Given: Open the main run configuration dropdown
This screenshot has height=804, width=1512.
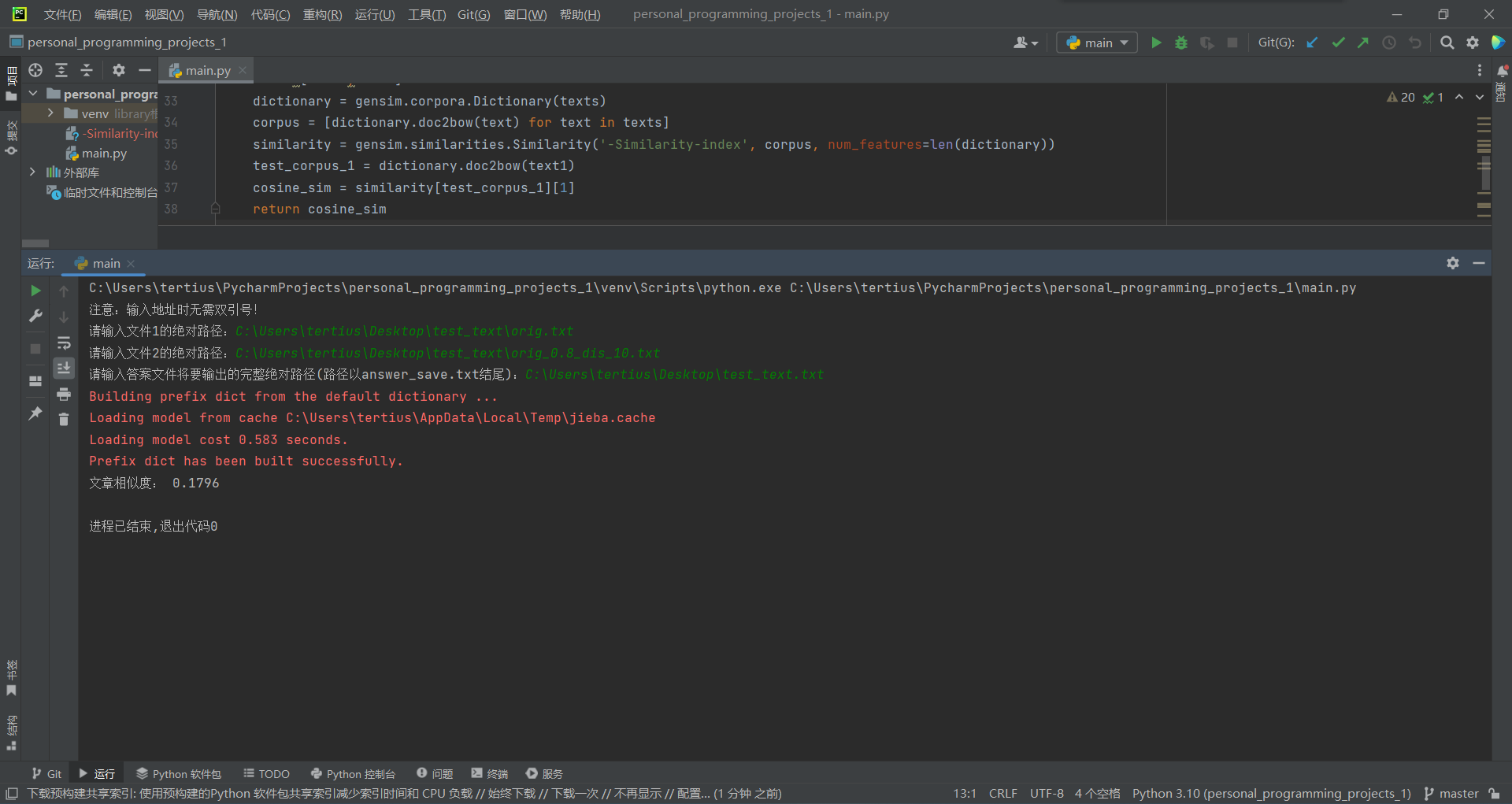Looking at the screenshot, I should (1097, 43).
